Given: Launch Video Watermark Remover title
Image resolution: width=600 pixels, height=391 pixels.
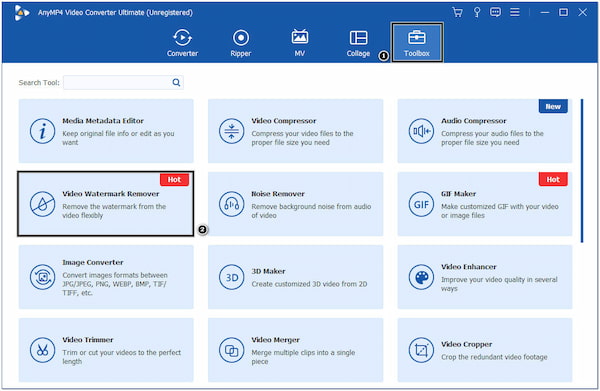Looking at the screenshot, I should click(x=111, y=194).
